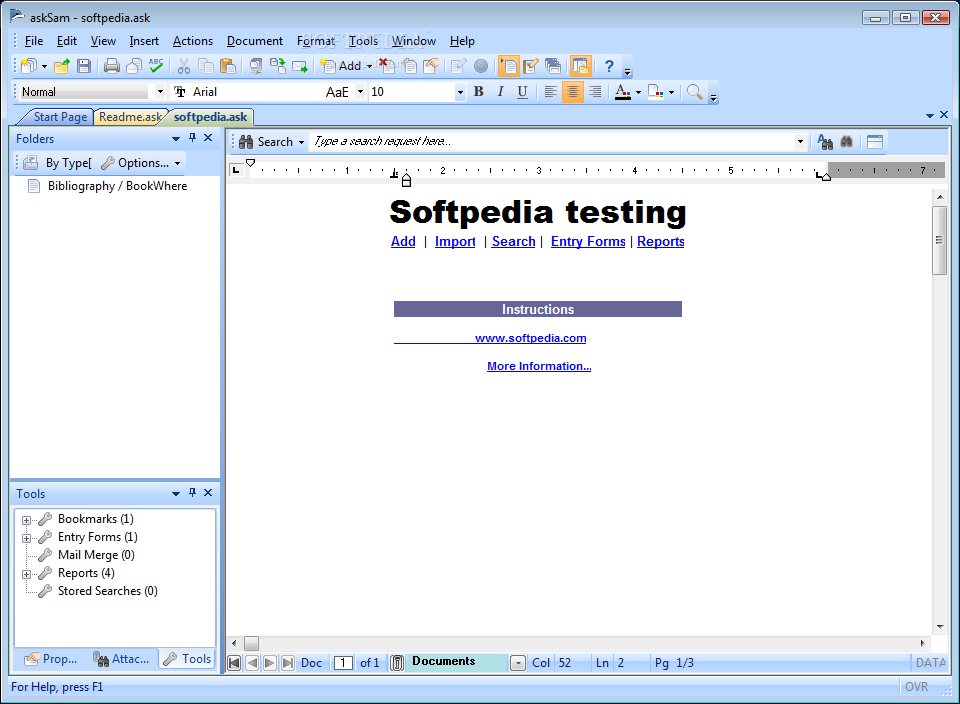Go to first document navigation button
Viewport: 960px width, 704px height.
point(234,663)
